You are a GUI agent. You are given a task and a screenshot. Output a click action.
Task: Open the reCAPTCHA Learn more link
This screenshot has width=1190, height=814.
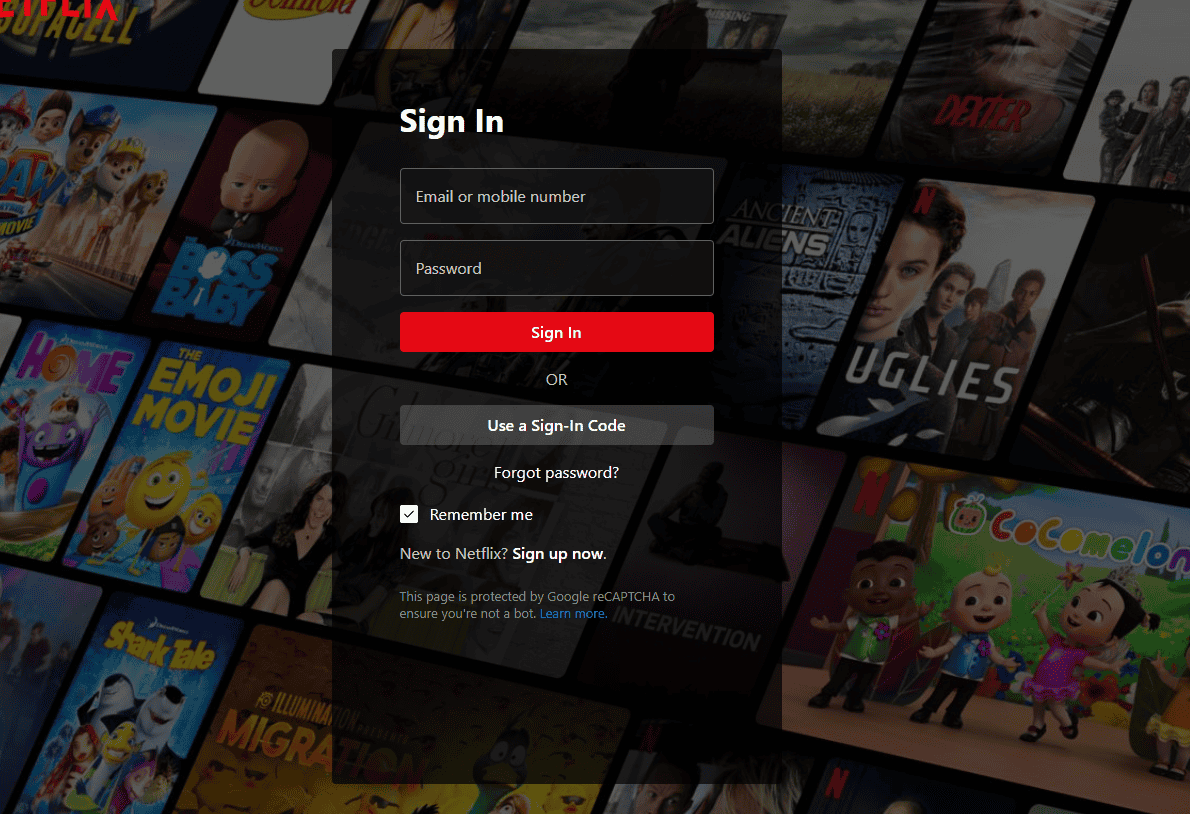[573, 614]
